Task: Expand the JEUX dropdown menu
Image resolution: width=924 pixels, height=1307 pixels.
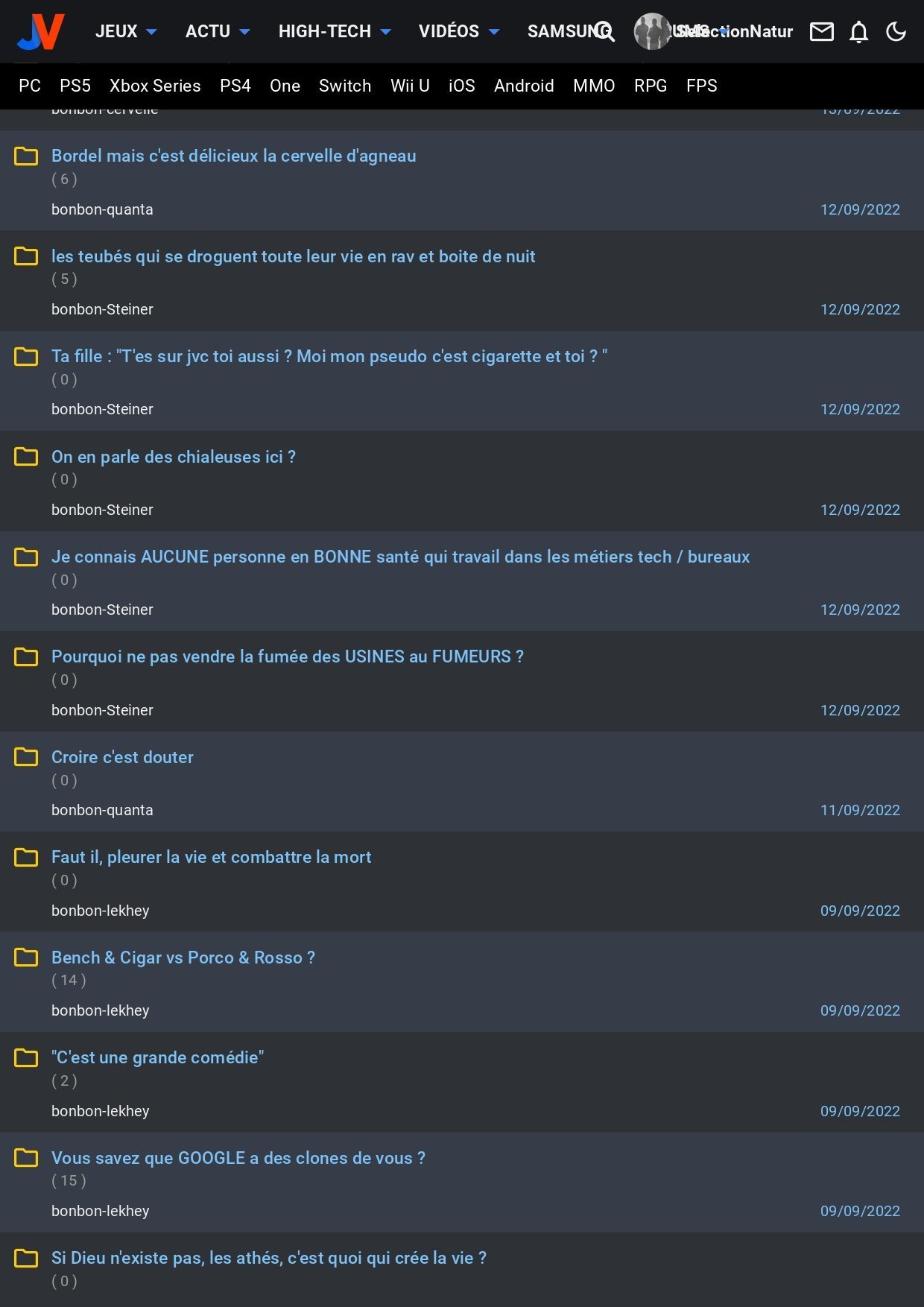Action: (x=126, y=31)
